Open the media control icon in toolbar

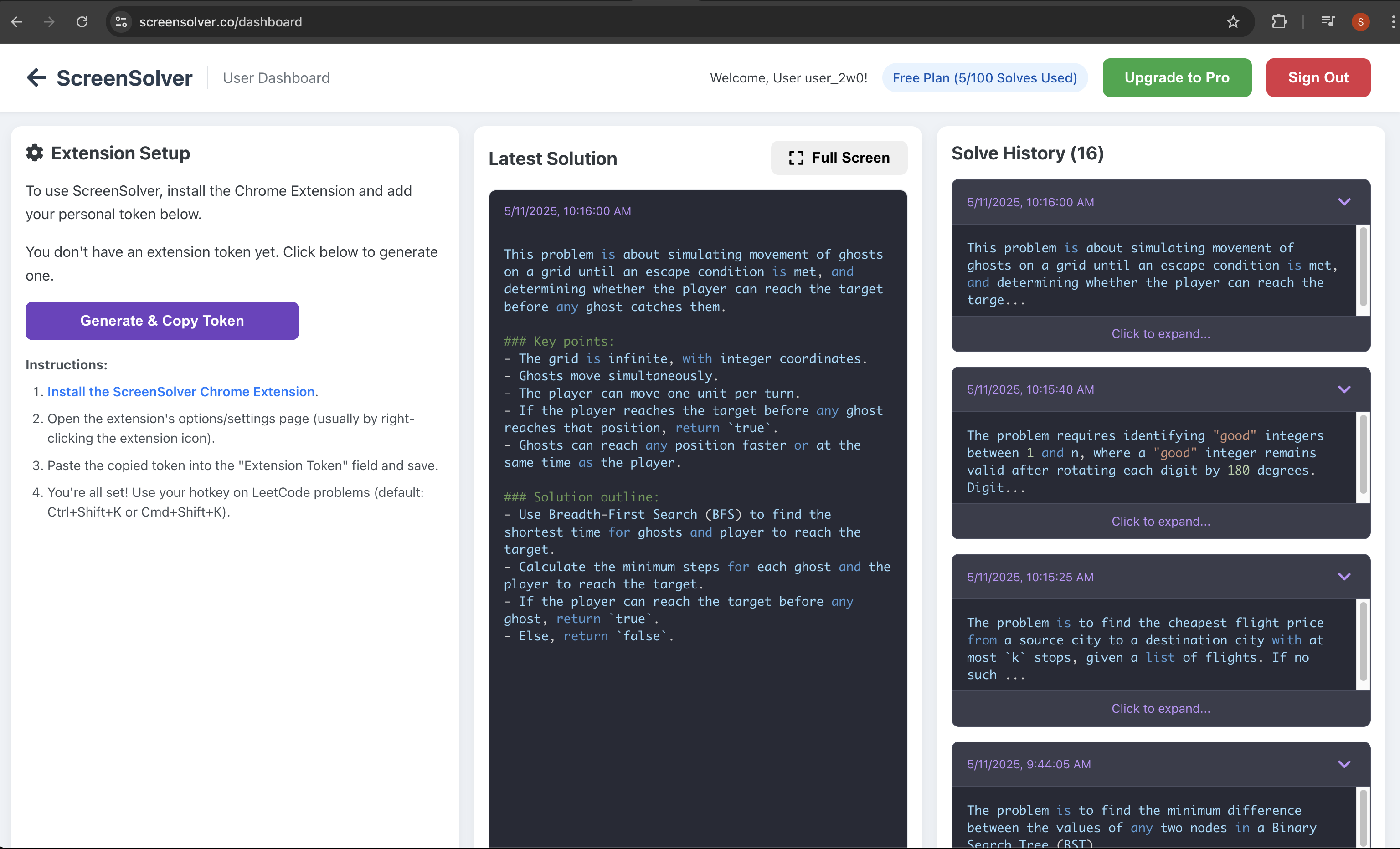(1328, 21)
